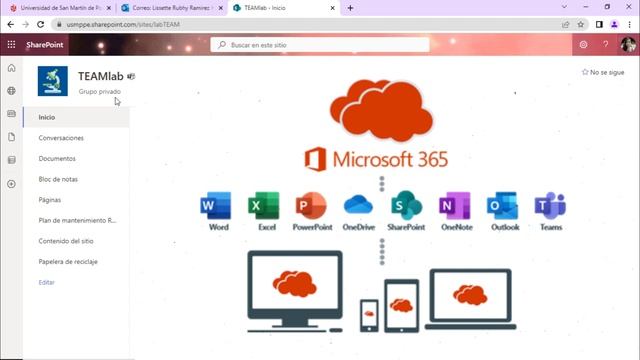Viewport: 640px width, 360px height.
Task: Open the My lists icon in the left rail
Action: pyautogui.click(x=11, y=160)
